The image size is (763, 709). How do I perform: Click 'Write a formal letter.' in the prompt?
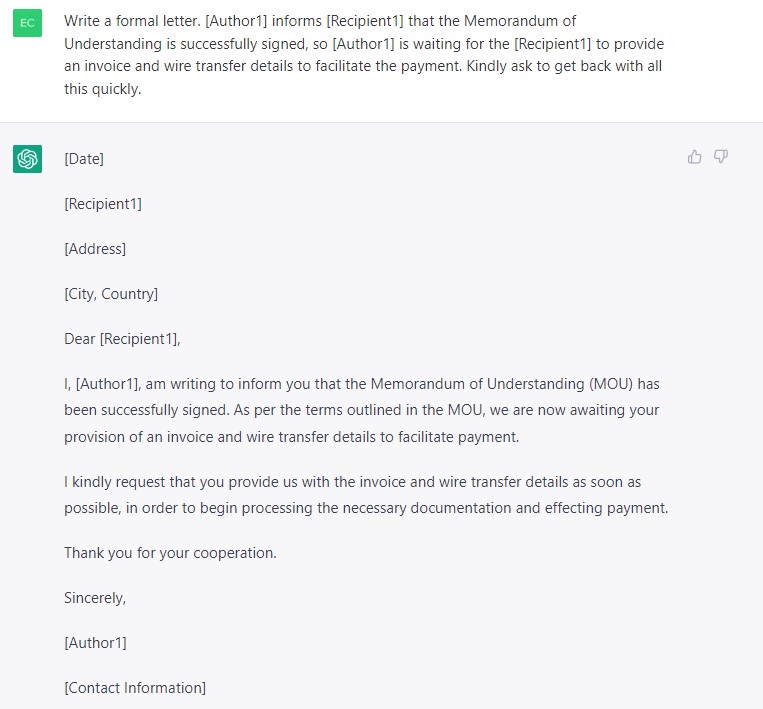132,21
